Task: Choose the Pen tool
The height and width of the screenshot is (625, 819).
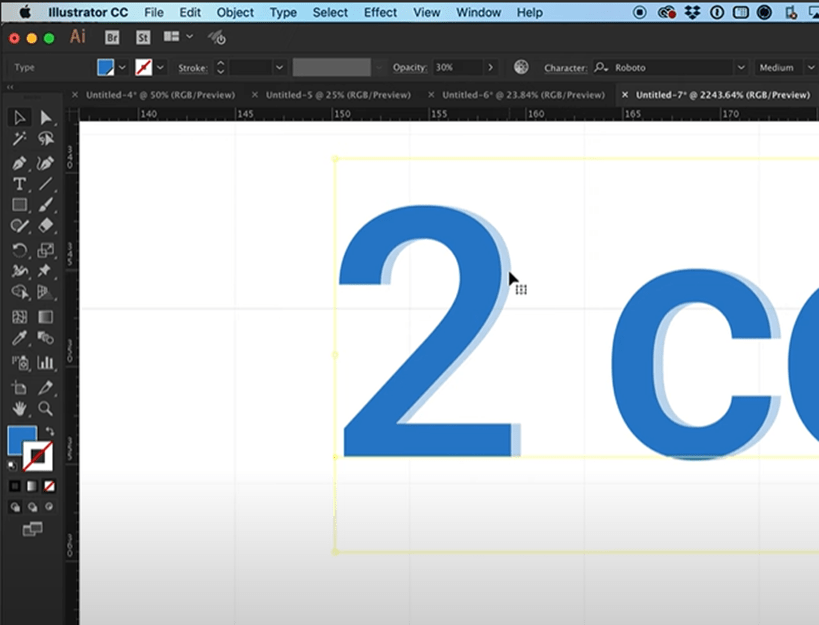Action: [x=19, y=161]
